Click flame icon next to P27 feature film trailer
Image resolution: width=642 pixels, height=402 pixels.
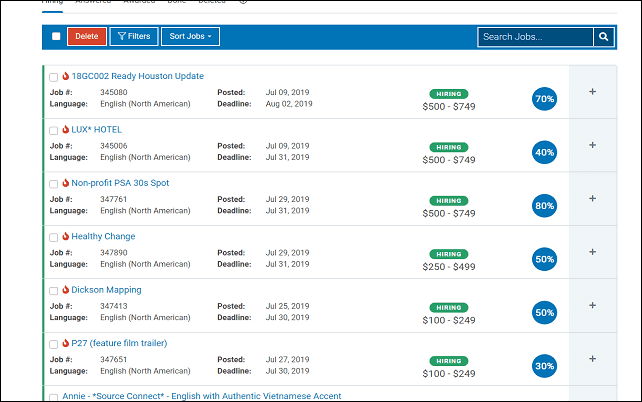pyautogui.click(x=65, y=344)
